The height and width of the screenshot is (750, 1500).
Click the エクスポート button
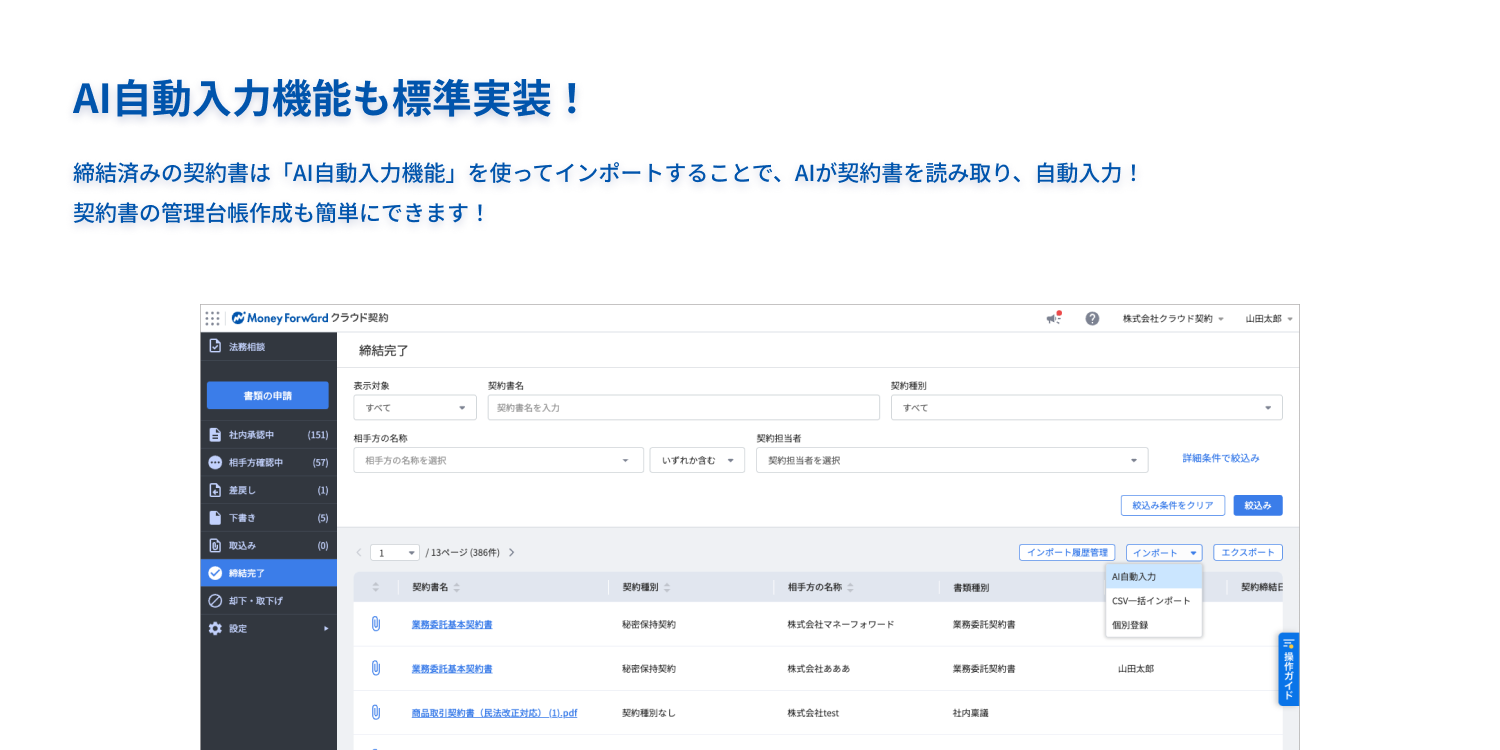[1248, 552]
